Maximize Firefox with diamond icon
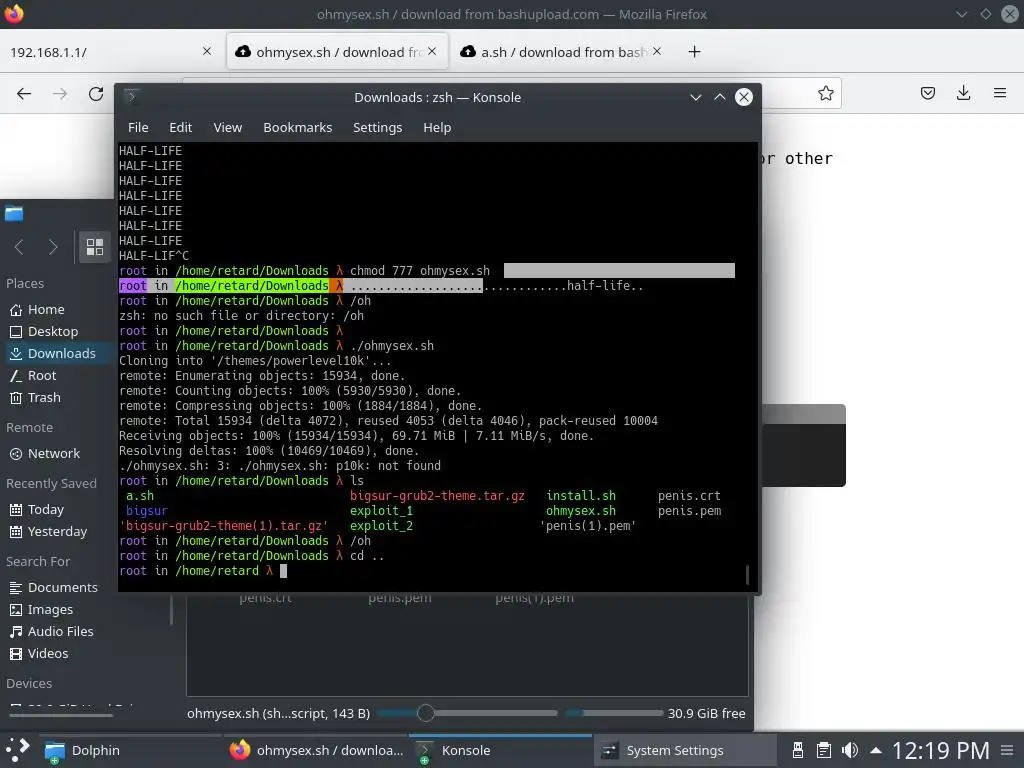Image resolution: width=1024 pixels, height=768 pixels. tap(985, 14)
